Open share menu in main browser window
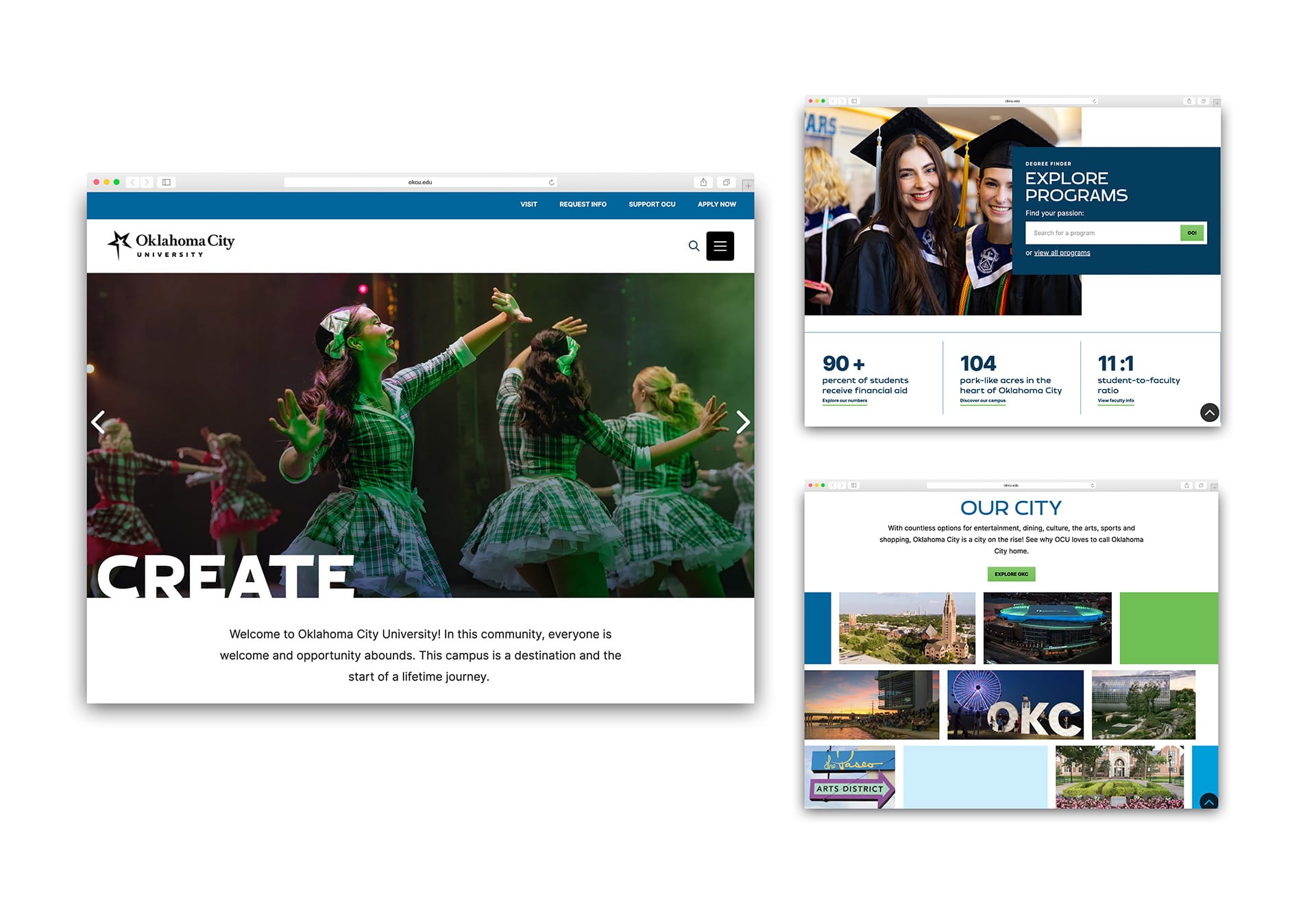Screen dimensions: 1316x905 tap(703, 182)
